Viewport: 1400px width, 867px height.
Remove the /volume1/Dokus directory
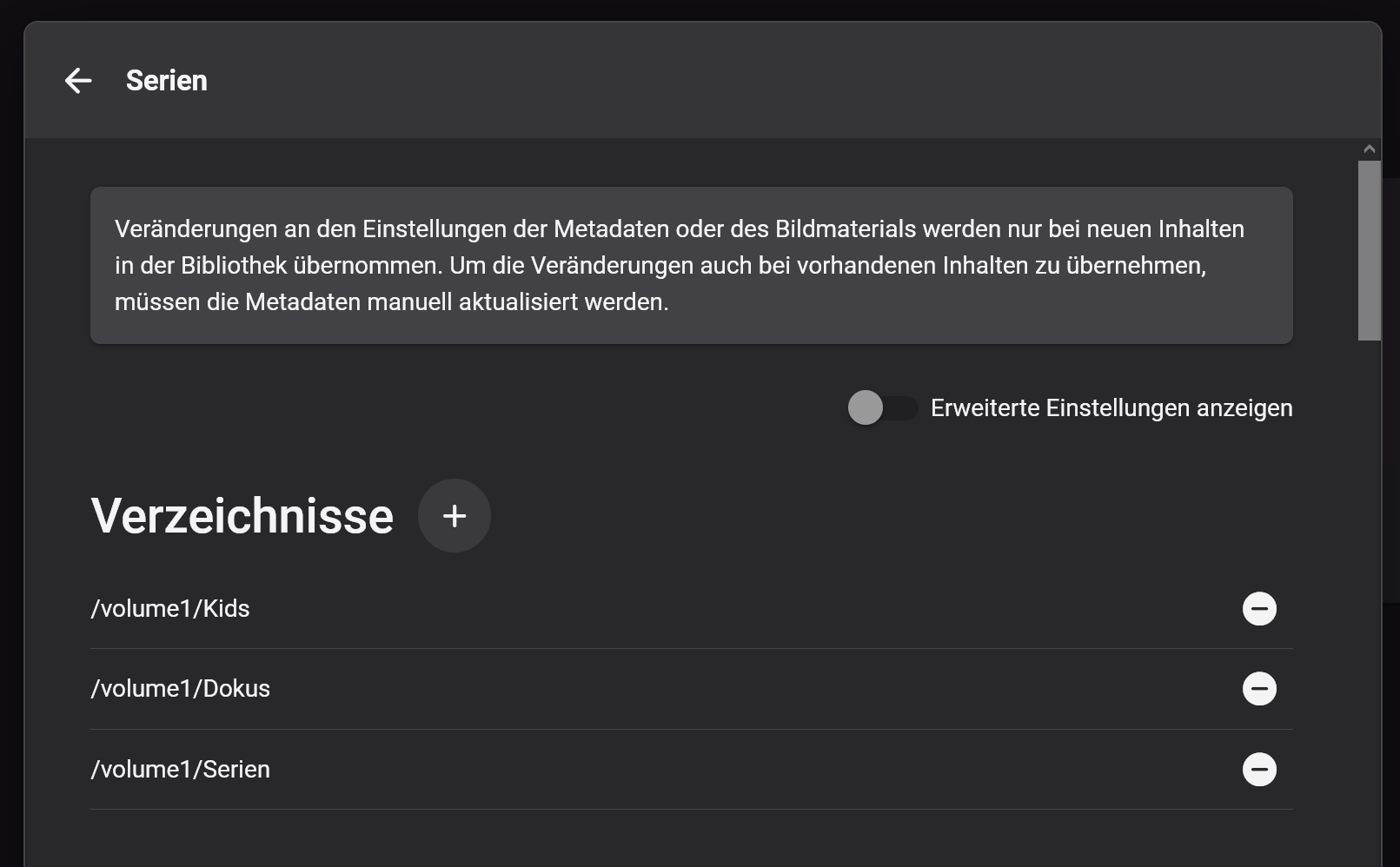[x=1259, y=689]
